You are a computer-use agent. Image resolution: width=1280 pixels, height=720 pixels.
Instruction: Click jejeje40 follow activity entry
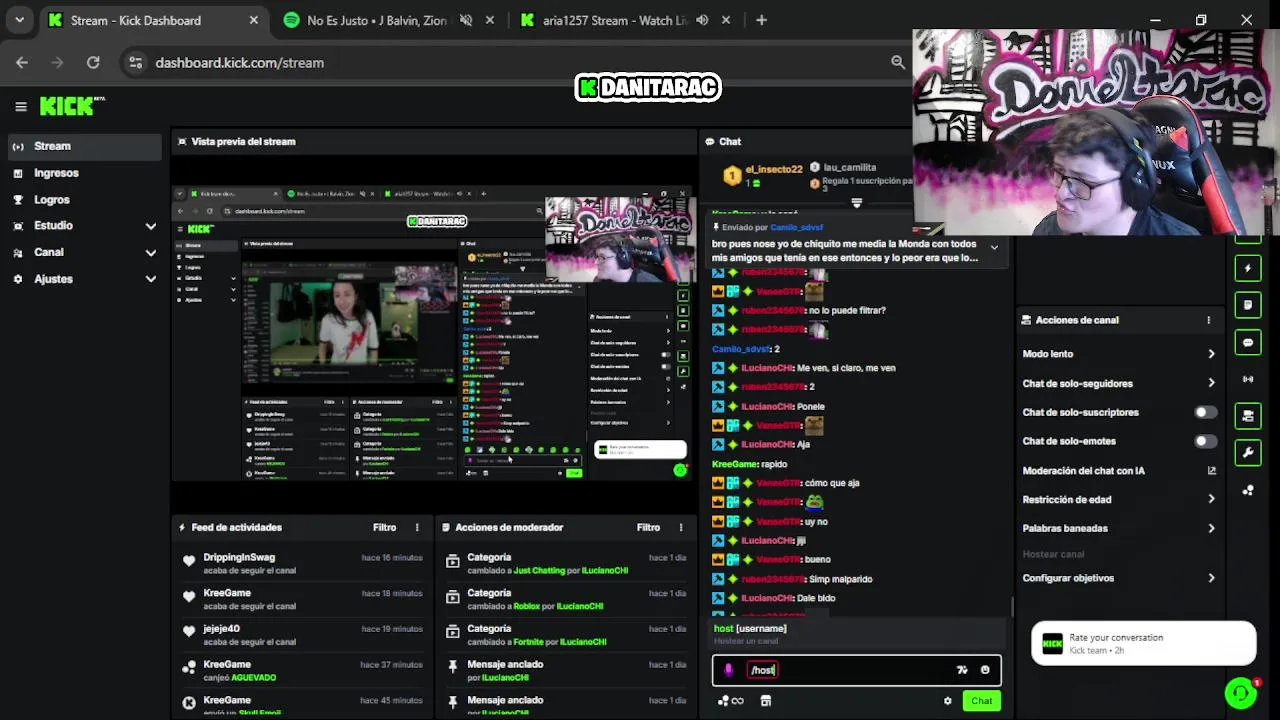coord(302,635)
